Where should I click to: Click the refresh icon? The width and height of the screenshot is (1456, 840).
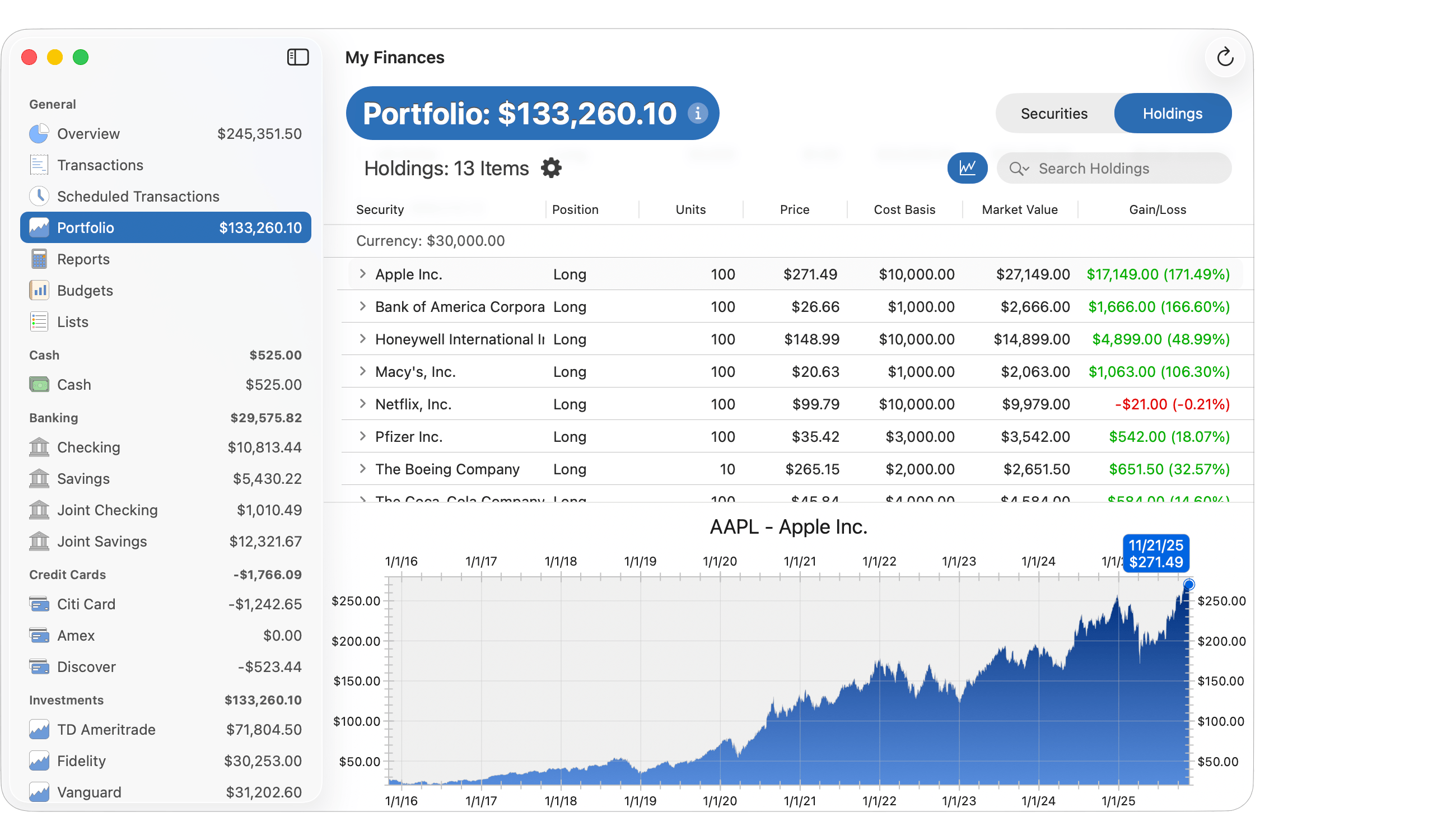[1225, 57]
